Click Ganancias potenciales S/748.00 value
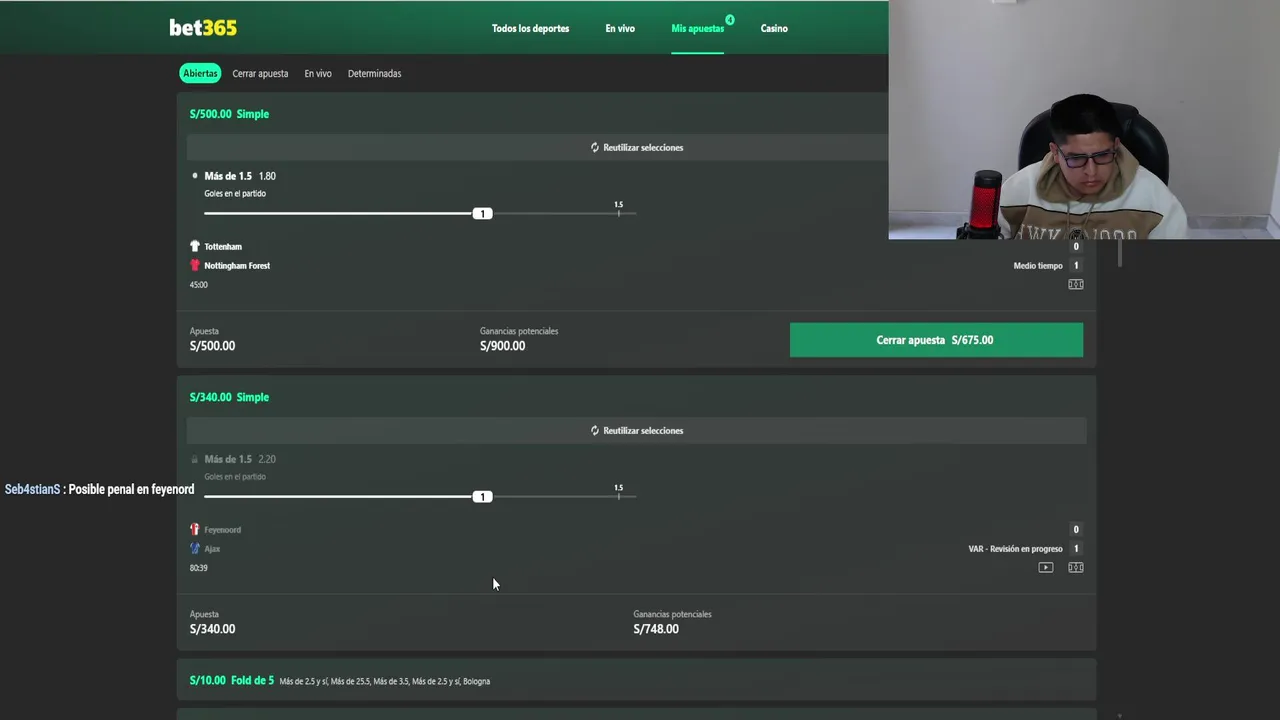The width and height of the screenshot is (1280, 720). coord(656,629)
